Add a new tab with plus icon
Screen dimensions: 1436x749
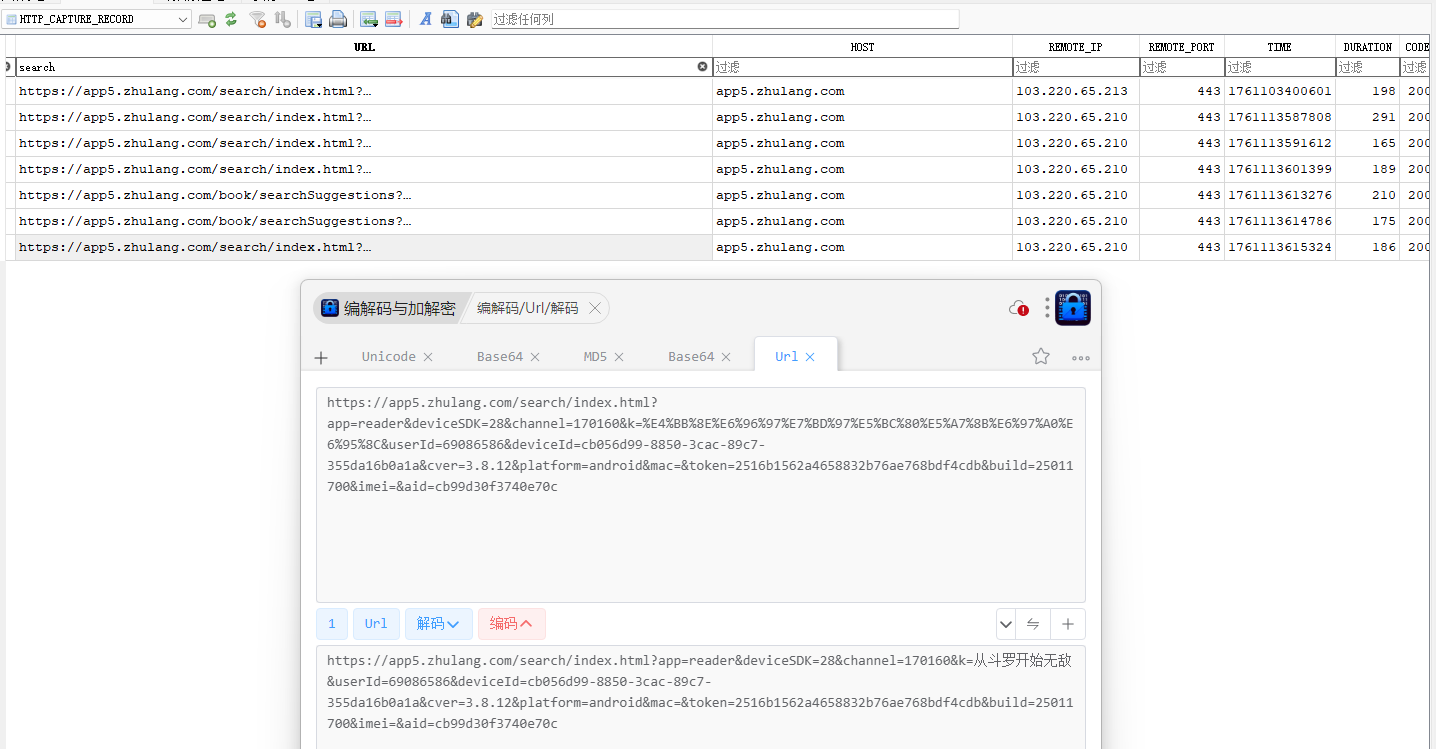[x=321, y=357]
